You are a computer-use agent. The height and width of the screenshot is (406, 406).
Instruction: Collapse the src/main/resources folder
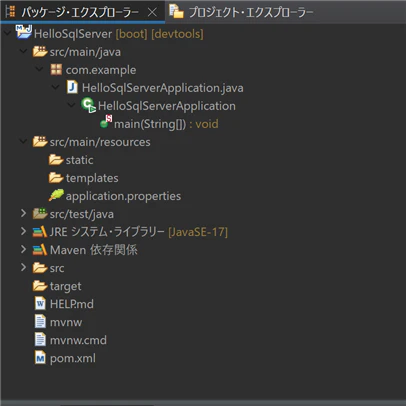pyautogui.click(x=23, y=141)
